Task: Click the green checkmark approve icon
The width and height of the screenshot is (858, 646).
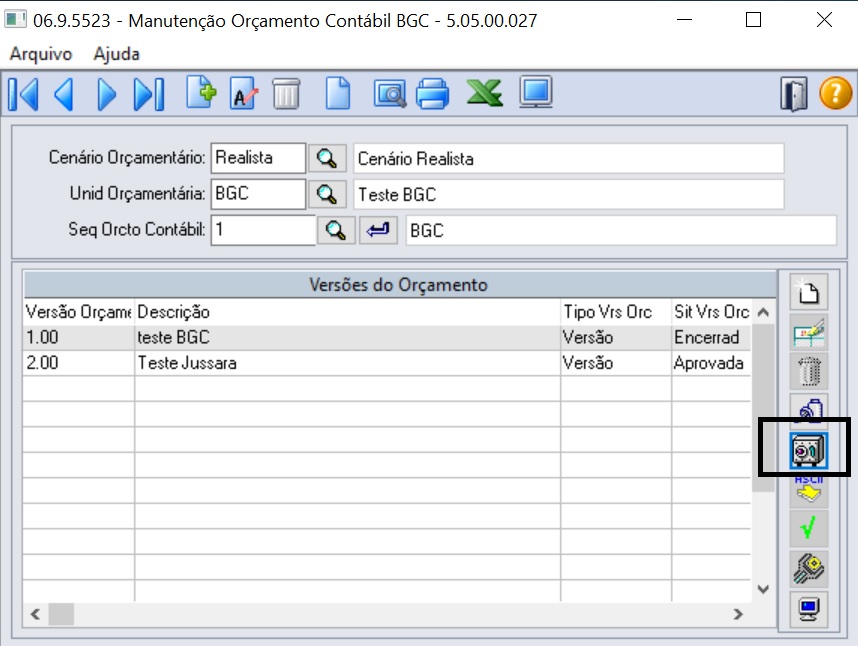Action: tap(809, 528)
